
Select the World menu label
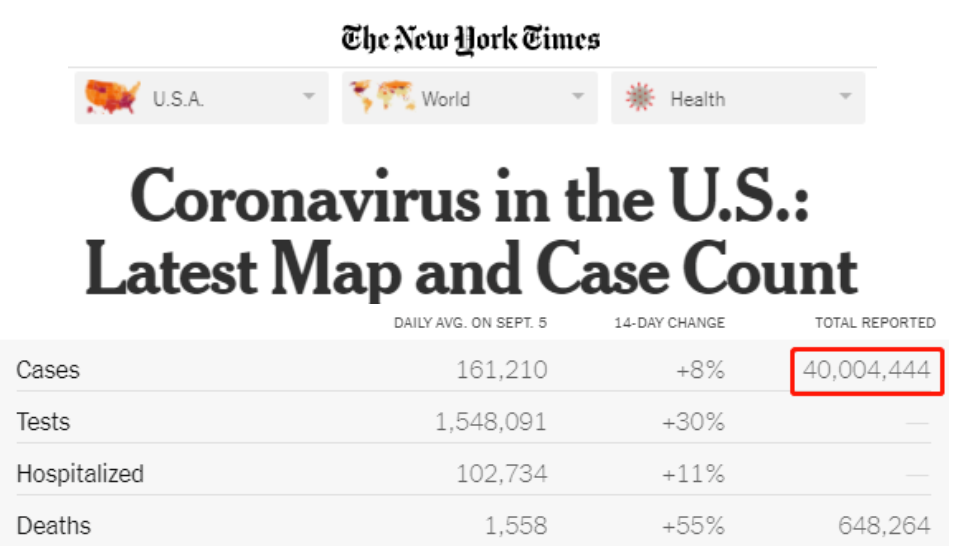[445, 99]
